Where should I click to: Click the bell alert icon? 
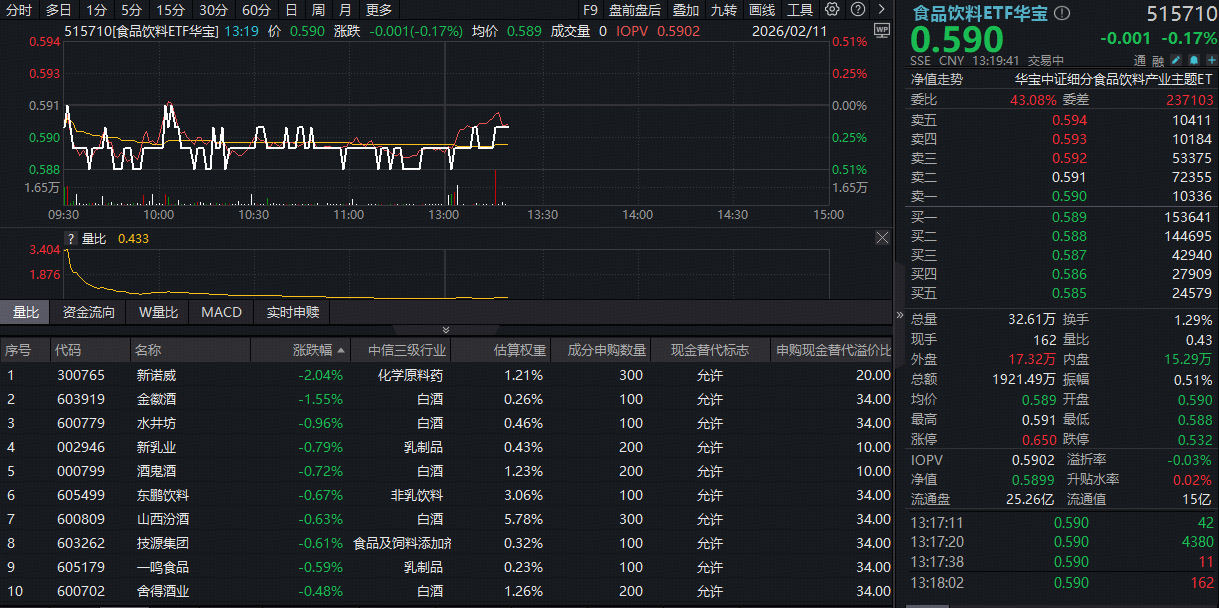tap(1193, 61)
